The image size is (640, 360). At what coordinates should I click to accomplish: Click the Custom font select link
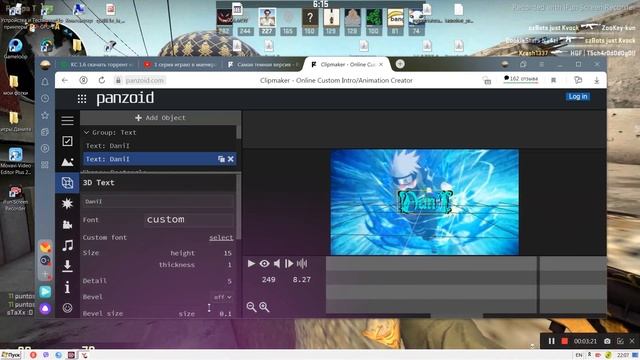click(x=221, y=238)
